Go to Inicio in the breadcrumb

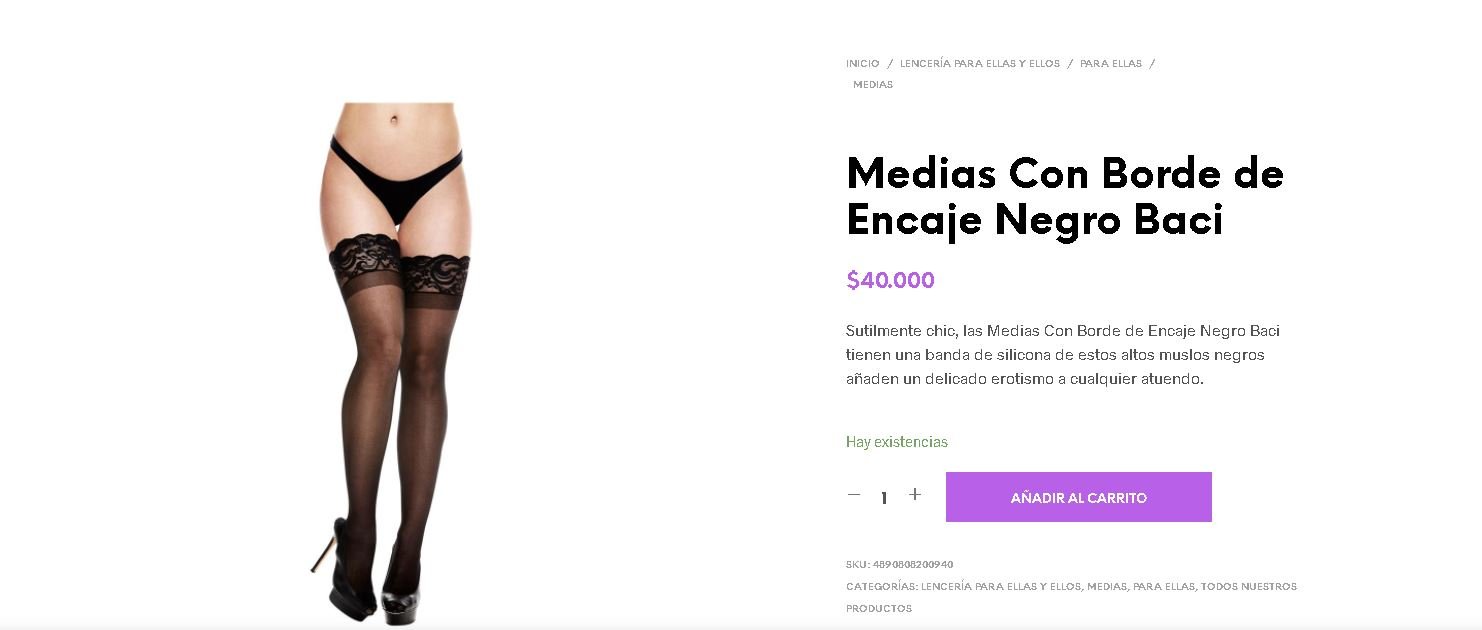(862, 63)
